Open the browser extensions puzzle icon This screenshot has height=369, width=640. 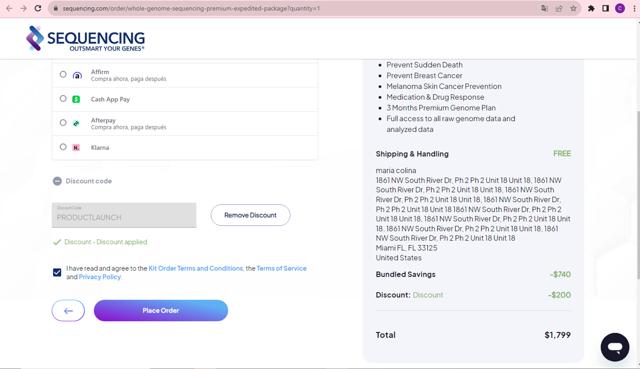pyautogui.click(x=591, y=8)
